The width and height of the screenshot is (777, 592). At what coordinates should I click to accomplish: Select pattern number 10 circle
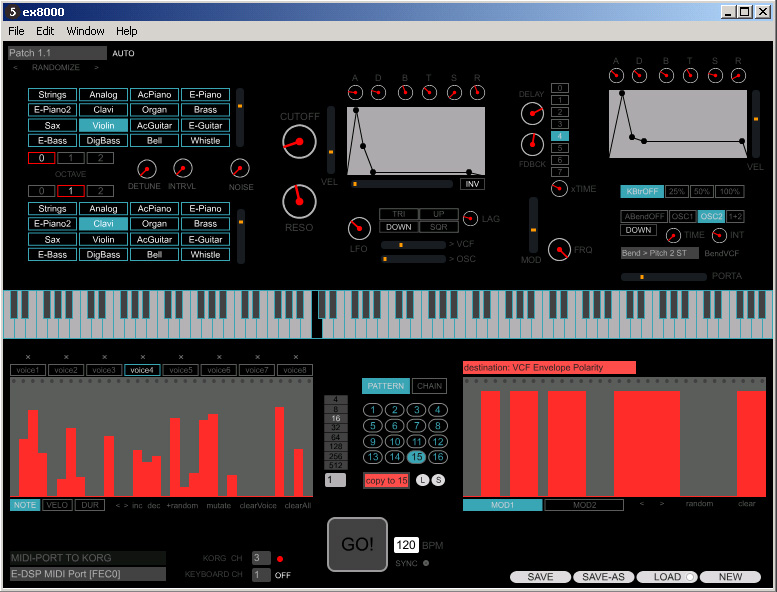(x=395, y=441)
